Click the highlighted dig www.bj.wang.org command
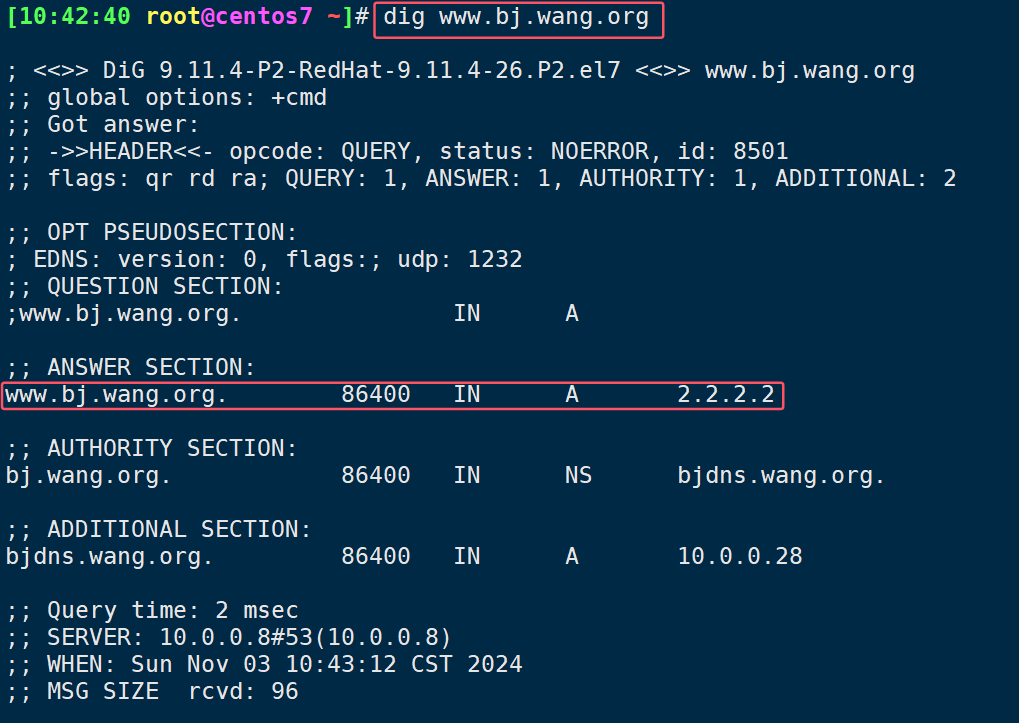The width and height of the screenshot is (1019, 723). click(x=516, y=18)
